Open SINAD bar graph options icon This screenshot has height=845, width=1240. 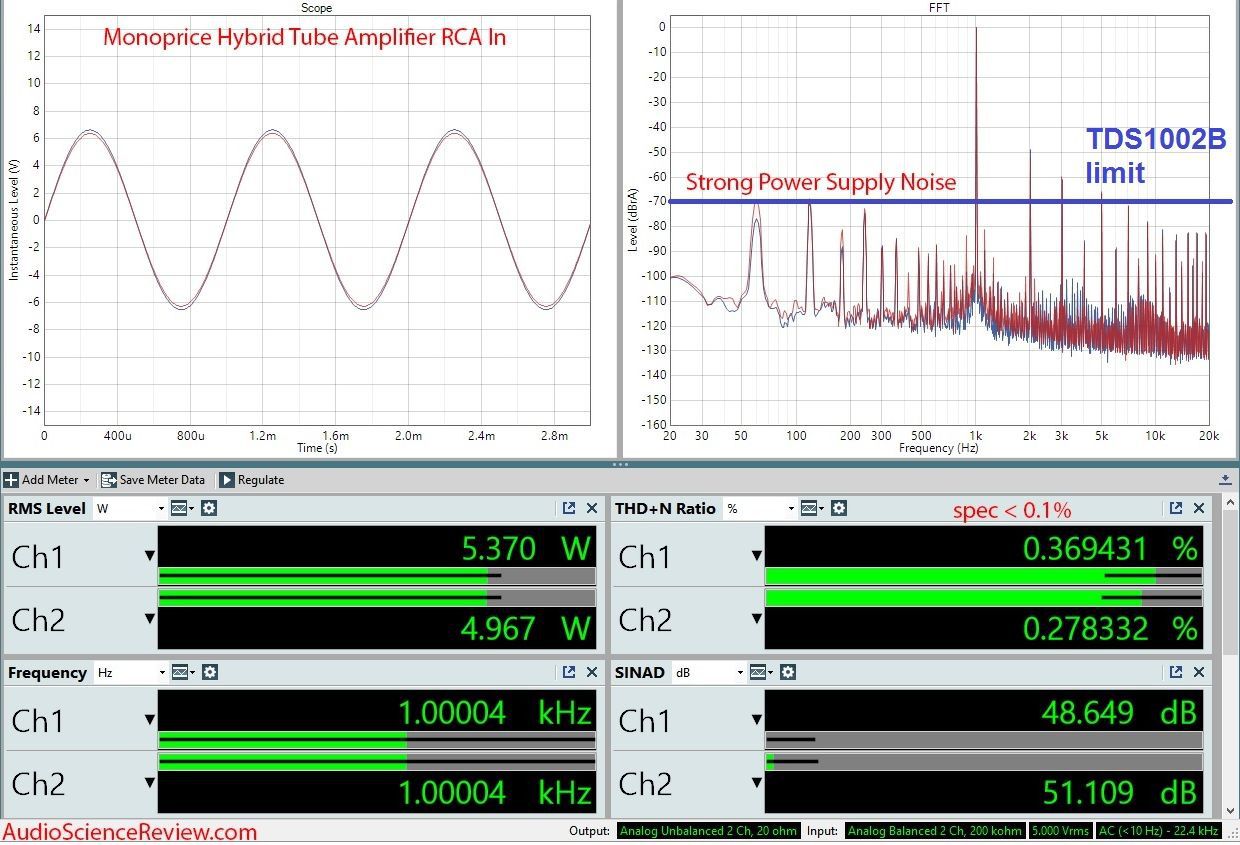[760, 672]
